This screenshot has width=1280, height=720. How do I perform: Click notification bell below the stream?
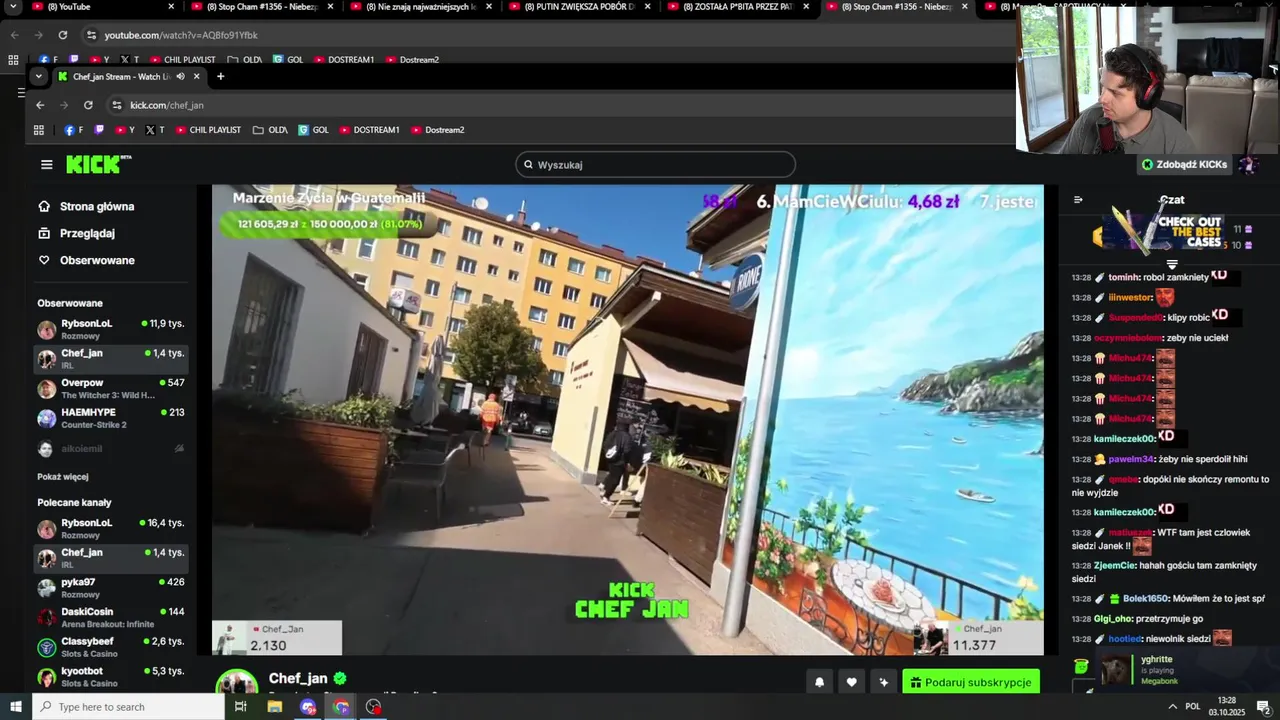click(x=819, y=682)
